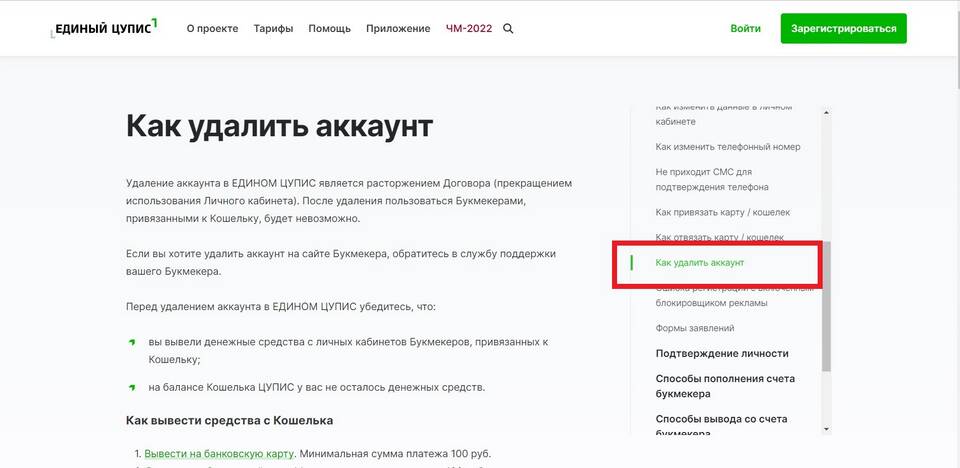Click Вывести на банковскую карту link
Viewport: 960px width, 468px height.
tap(220, 454)
